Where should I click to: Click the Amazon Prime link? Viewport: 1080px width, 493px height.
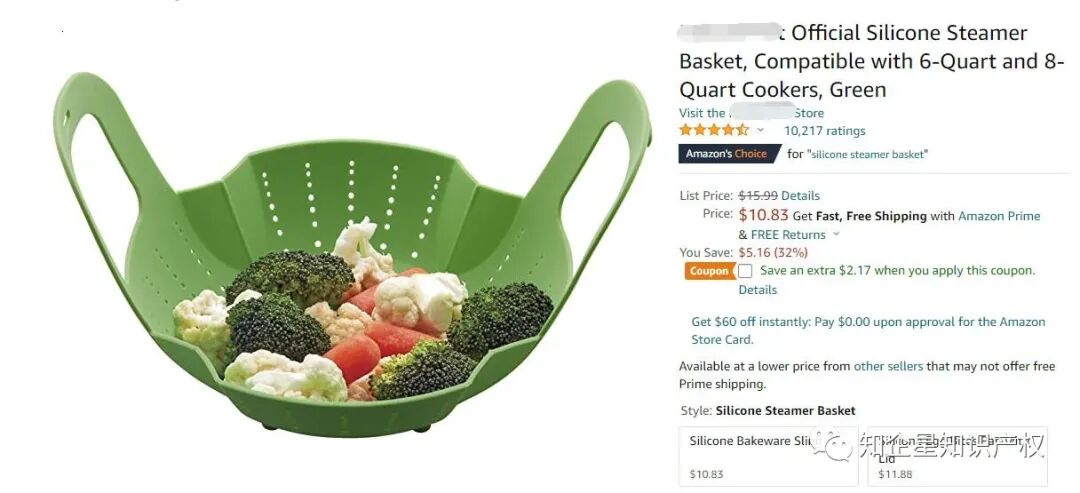999,216
